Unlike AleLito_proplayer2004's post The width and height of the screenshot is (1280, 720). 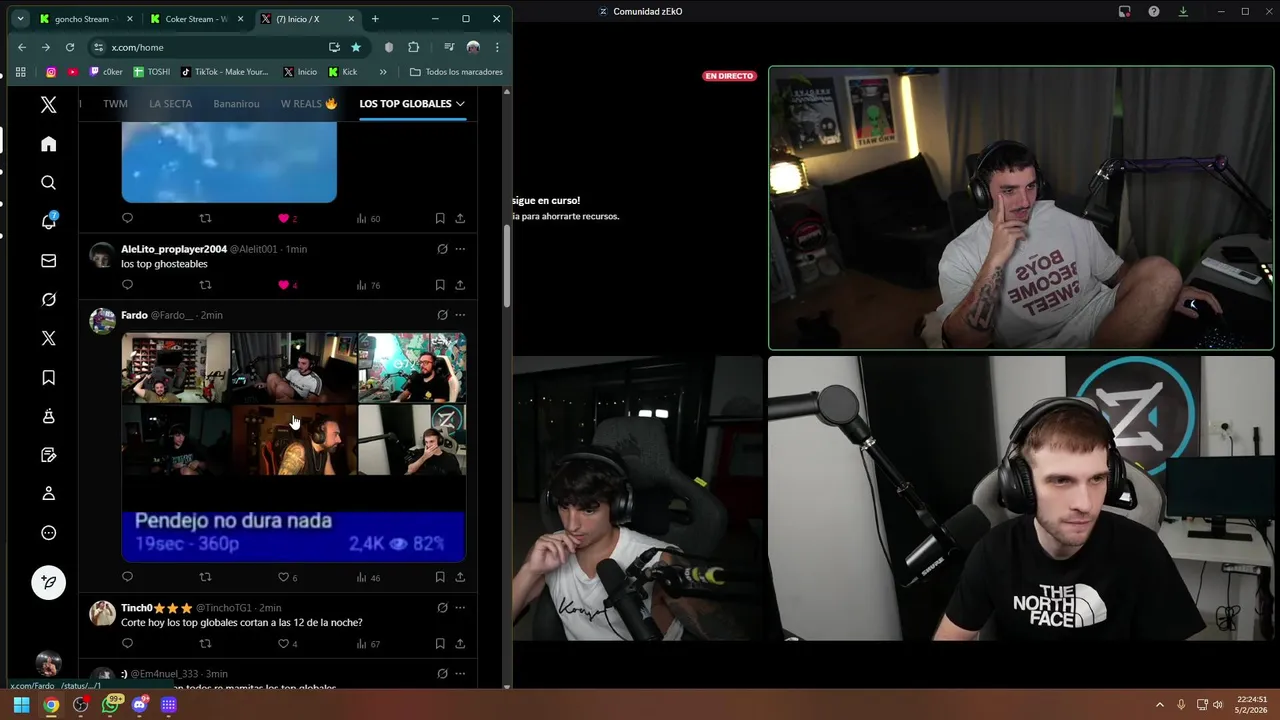point(283,285)
